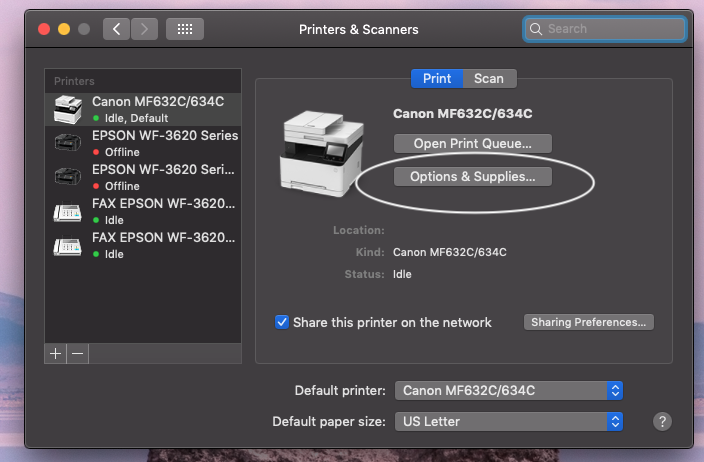The width and height of the screenshot is (704, 462).
Task: Open the Default printer dropdown
Action: pyautogui.click(x=509, y=391)
